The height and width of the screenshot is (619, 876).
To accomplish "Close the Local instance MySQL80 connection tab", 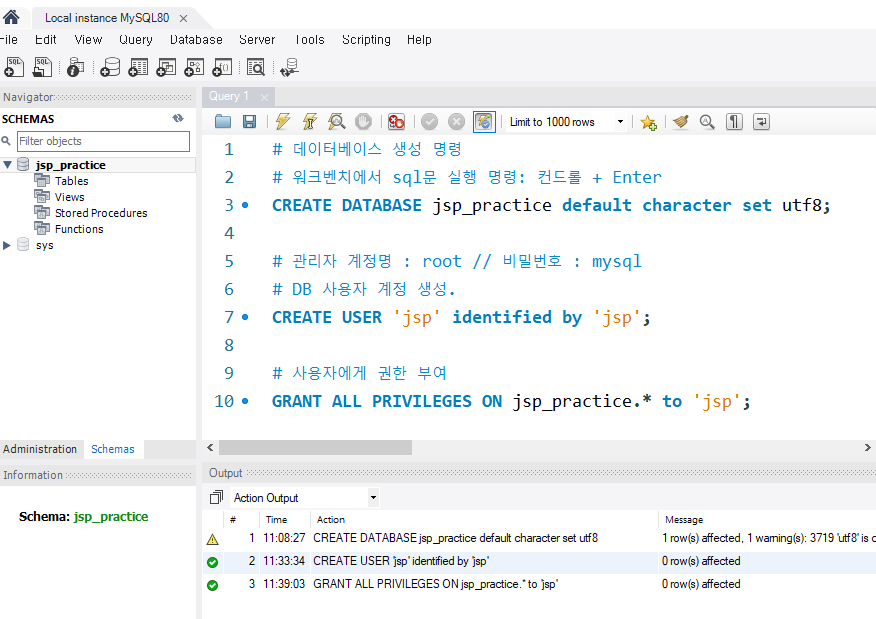I will pos(183,18).
